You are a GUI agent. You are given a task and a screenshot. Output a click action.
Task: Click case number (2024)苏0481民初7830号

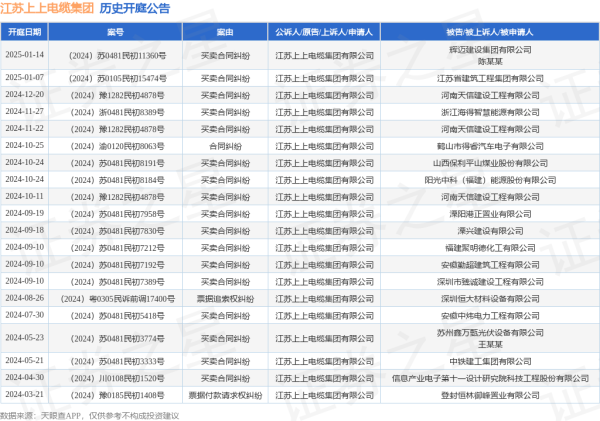coord(117,231)
